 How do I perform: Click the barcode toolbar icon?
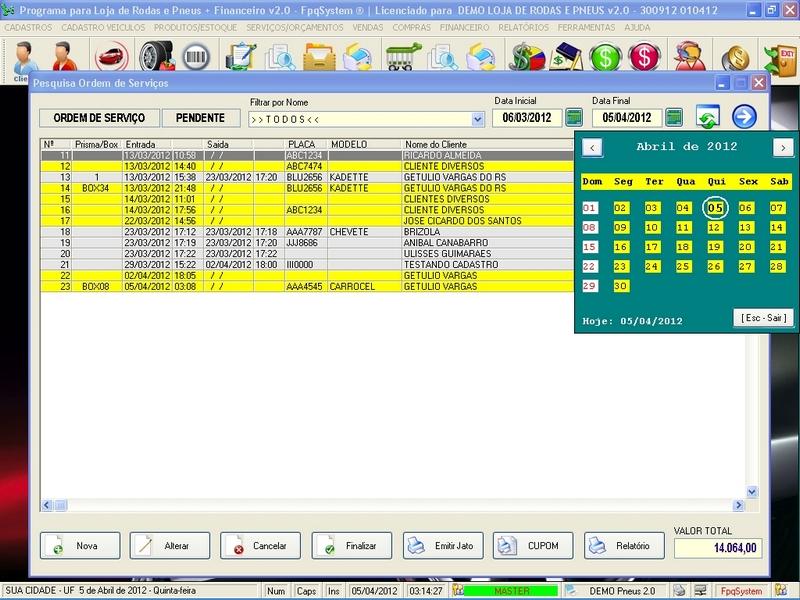pyautogui.click(x=197, y=55)
